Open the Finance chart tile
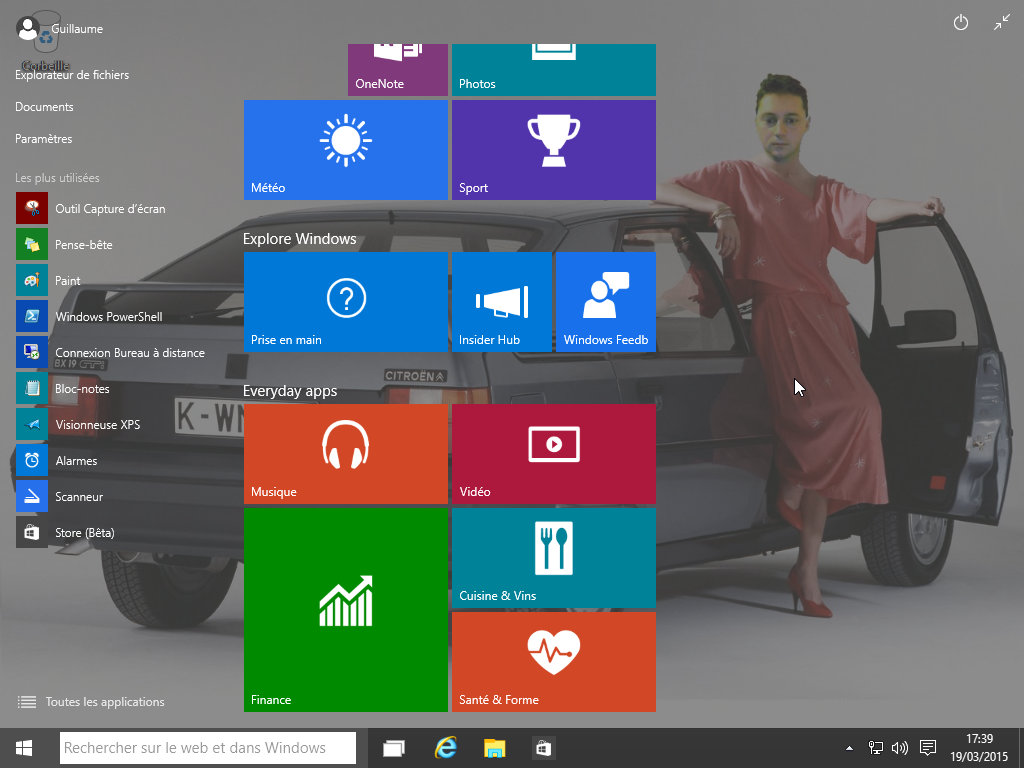The image size is (1024, 768). coord(345,609)
